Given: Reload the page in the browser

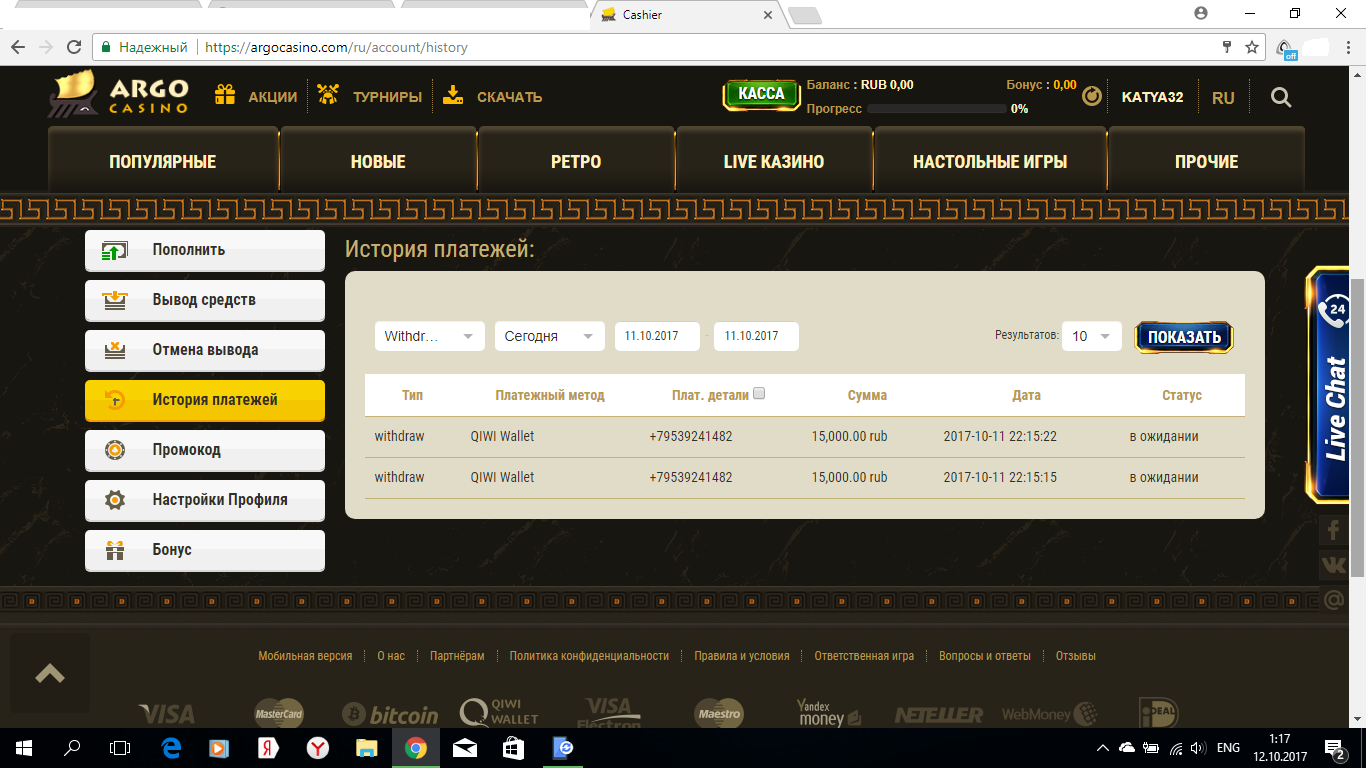Looking at the screenshot, I should click(73, 47).
